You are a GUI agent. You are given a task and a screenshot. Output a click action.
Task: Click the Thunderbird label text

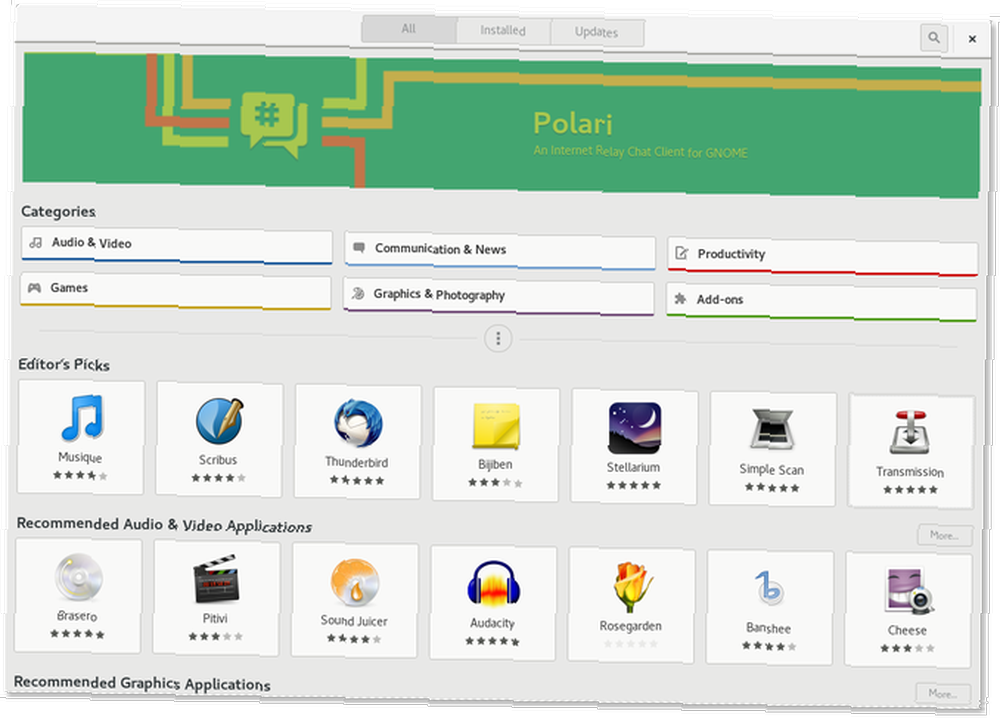coord(357,462)
